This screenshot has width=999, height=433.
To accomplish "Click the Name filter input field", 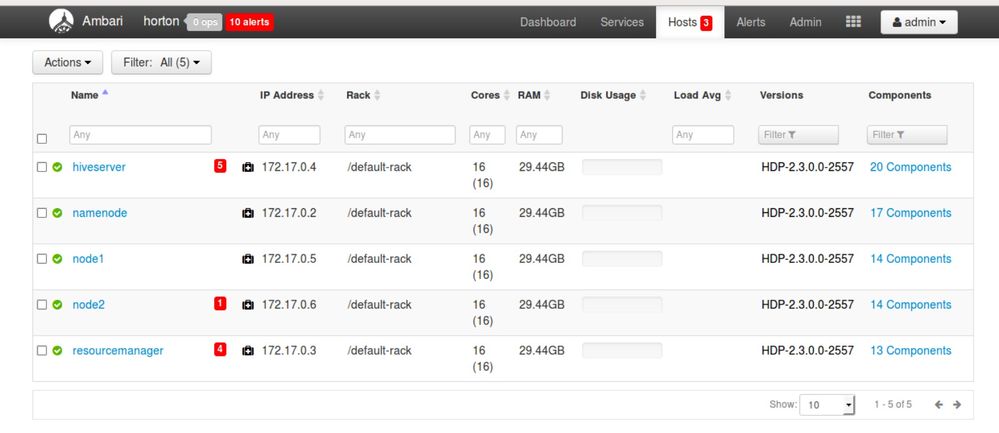I will (140, 135).
